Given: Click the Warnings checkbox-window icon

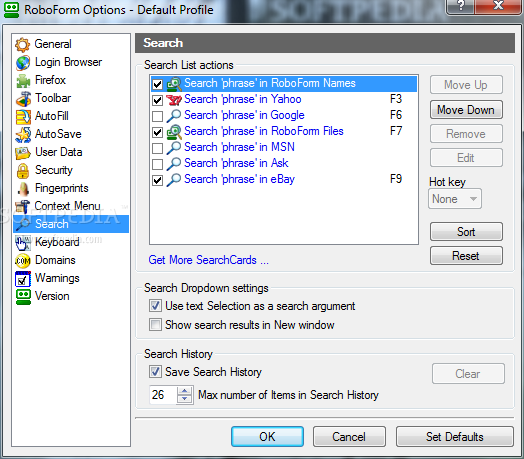Looking at the screenshot, I should coord(23,279).
